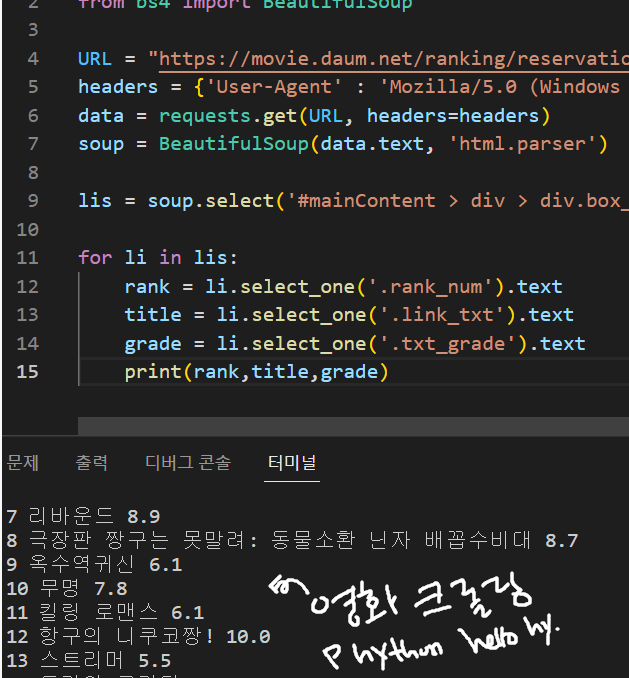Image resolution: width=629 pixels, height=678 pixels.
Task: Open the 문제 panel tab
Action: click(x=23, y=463)
